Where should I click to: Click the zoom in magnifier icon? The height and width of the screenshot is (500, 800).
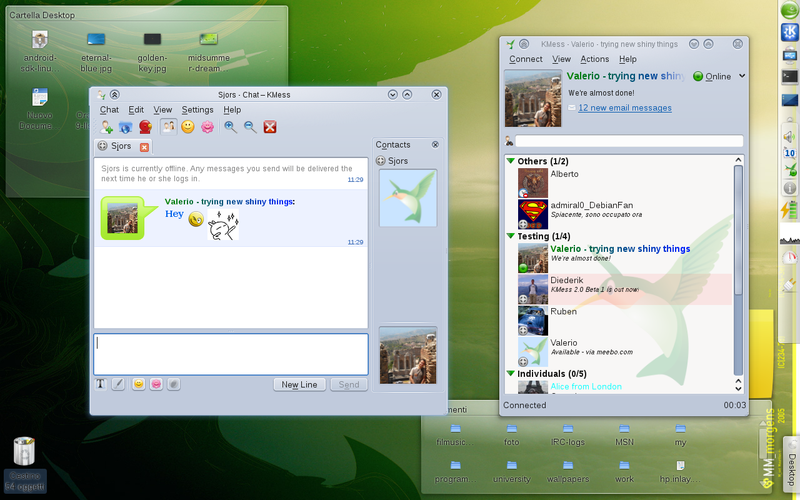pyautogui.click(x=230, y=127)
